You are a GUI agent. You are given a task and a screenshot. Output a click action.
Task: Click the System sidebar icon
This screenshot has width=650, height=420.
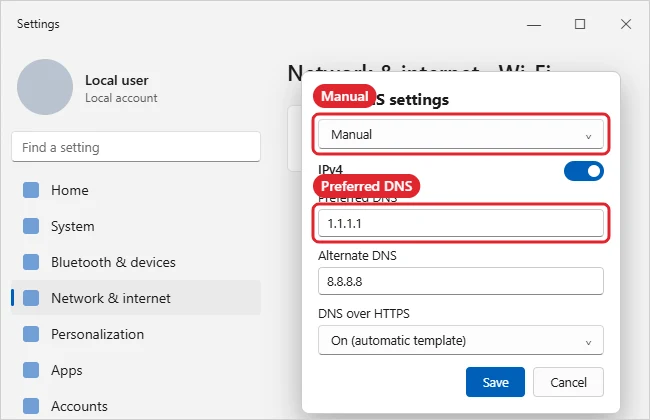click(31, 226)
